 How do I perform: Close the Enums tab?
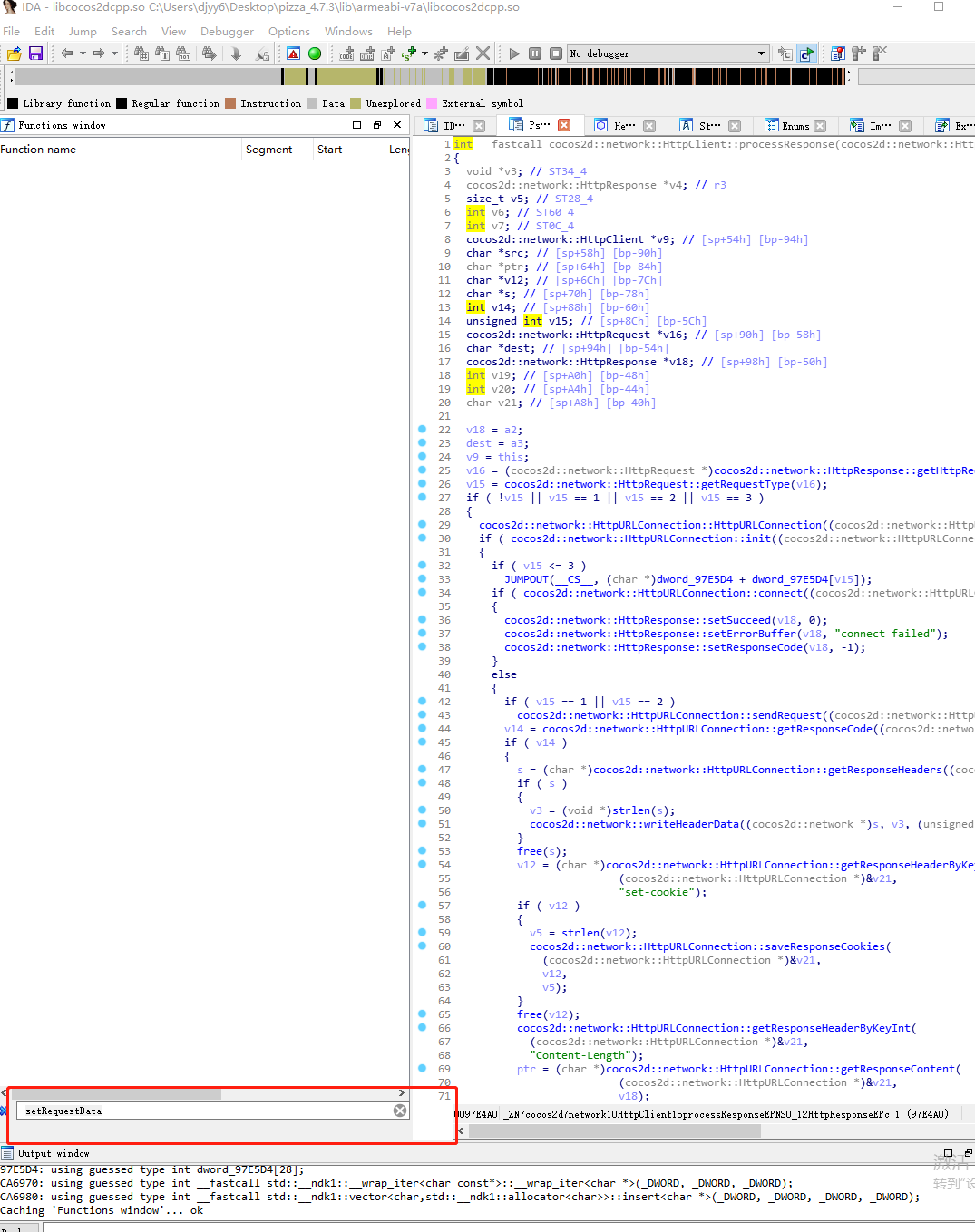click(820, 126)
